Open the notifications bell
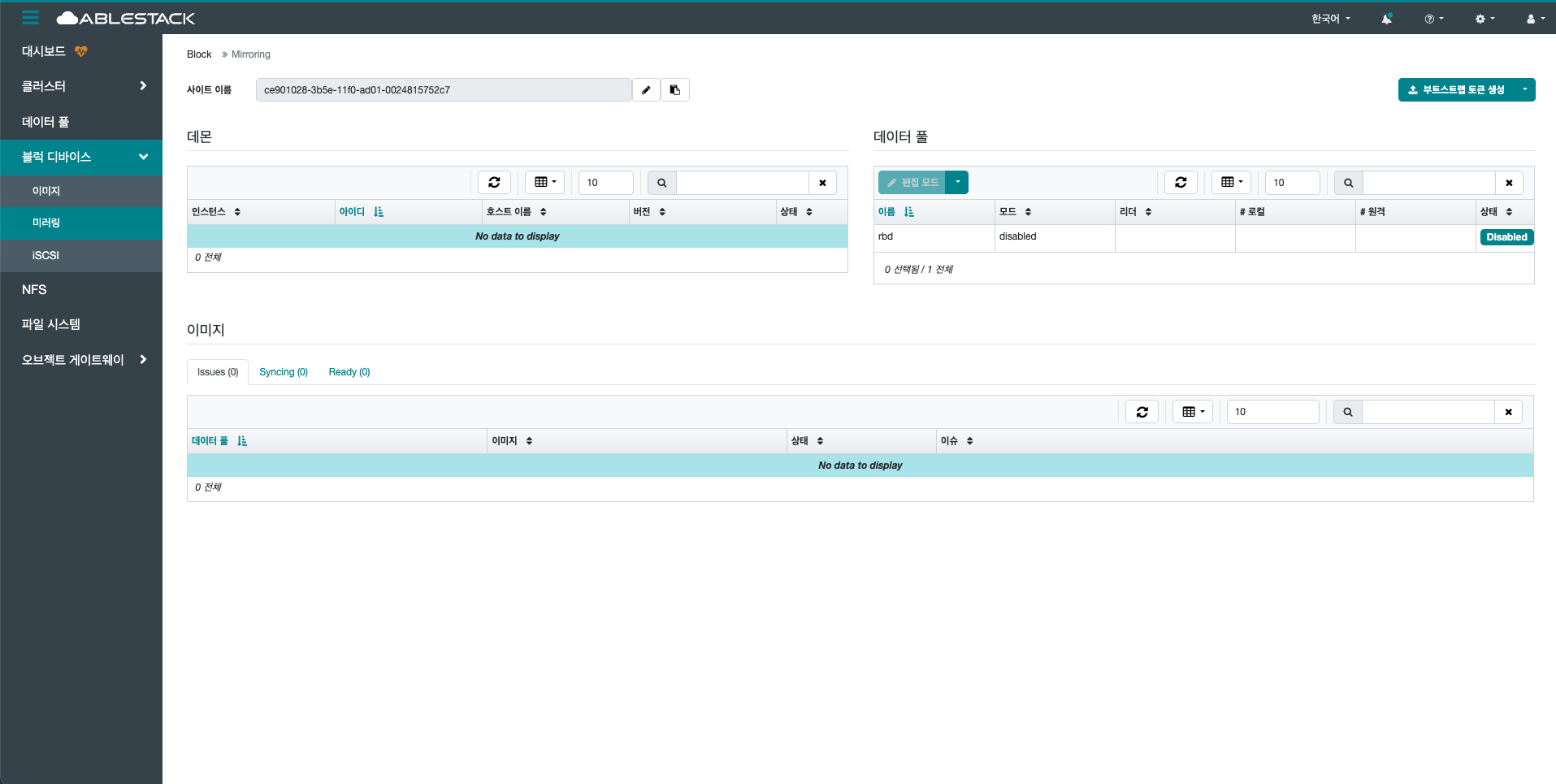This screenshot has height=784, width=1556. [x=1386, y=19]
